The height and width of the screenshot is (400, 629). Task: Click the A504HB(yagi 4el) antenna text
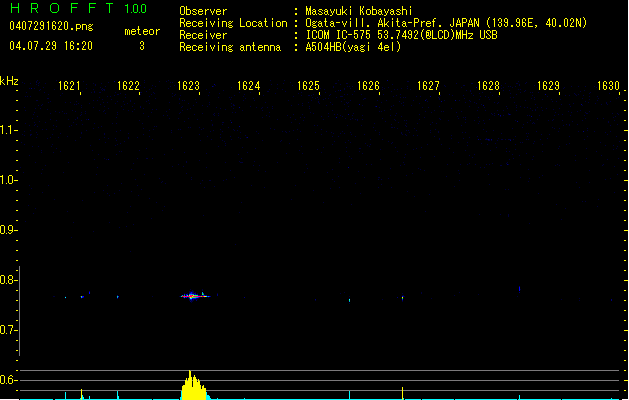(x=353, y=47)
